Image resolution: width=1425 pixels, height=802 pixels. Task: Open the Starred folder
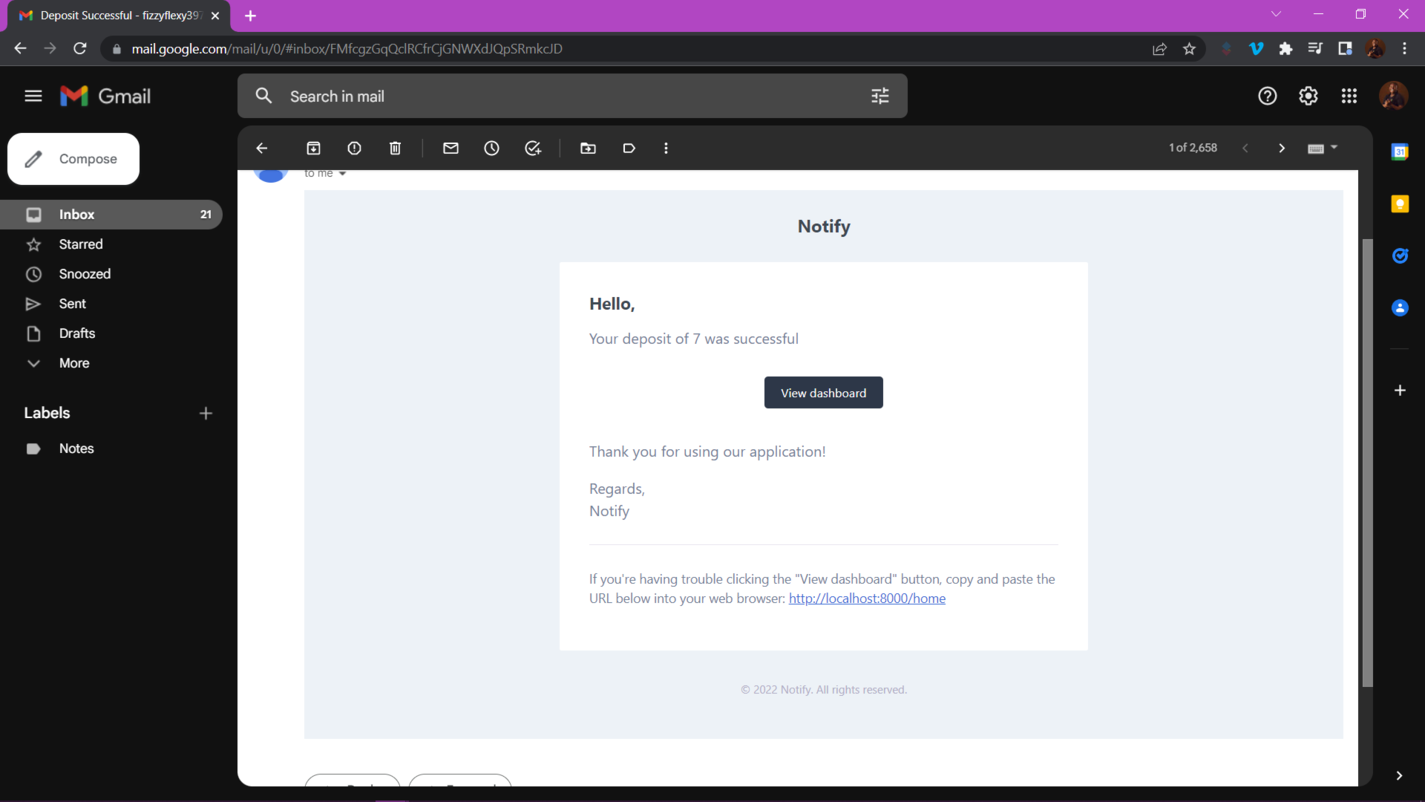pos(80,244)
